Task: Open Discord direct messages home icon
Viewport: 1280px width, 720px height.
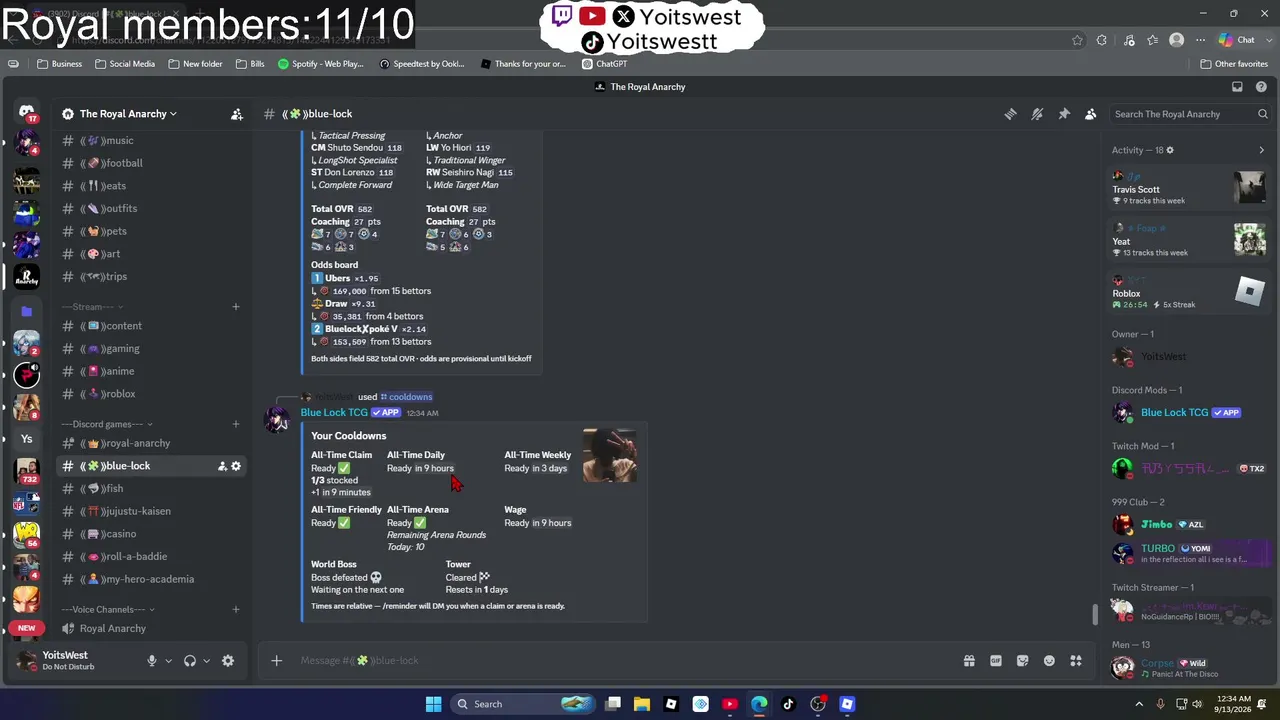Action: pyautogui.click(x=27, y=111)
